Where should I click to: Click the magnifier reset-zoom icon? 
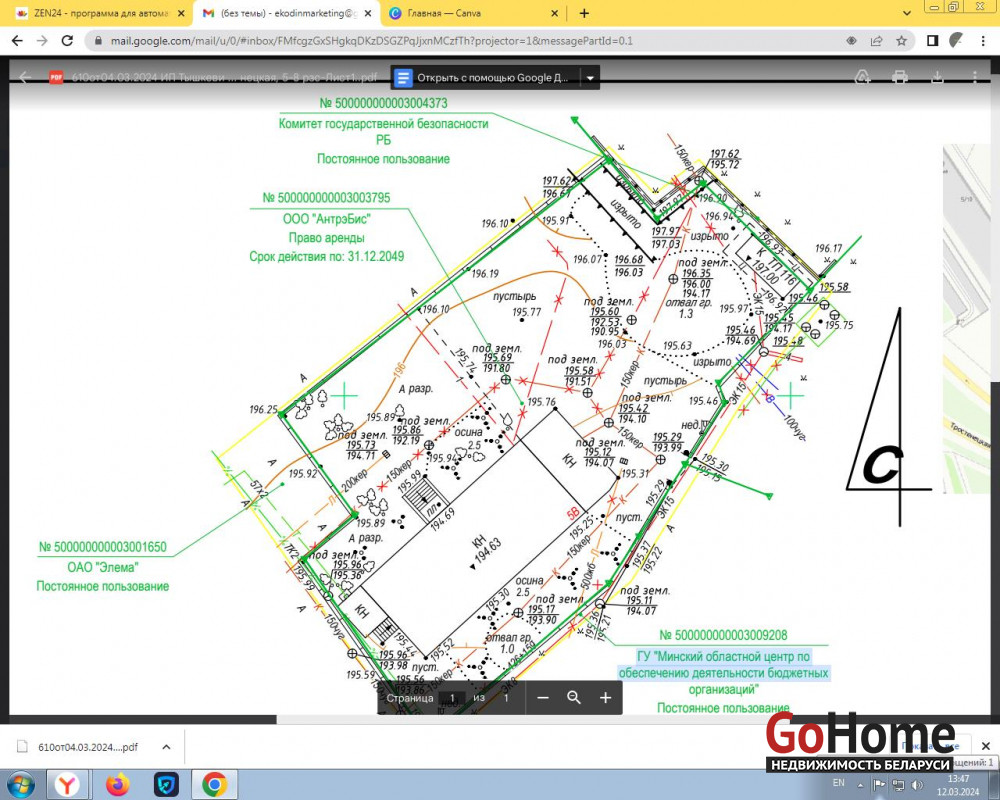[574, 697]
